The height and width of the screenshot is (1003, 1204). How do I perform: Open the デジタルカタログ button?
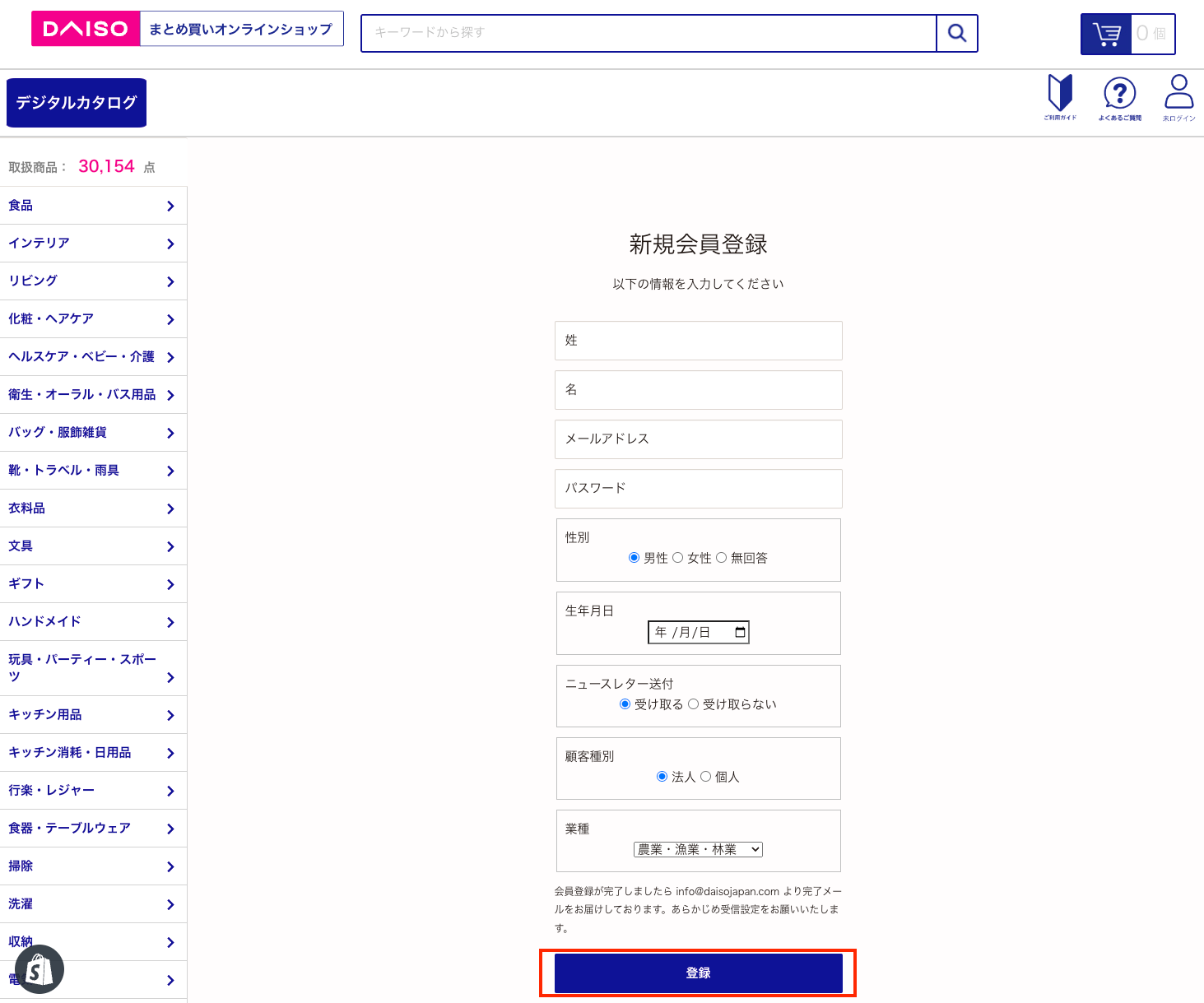coord(77,103)
